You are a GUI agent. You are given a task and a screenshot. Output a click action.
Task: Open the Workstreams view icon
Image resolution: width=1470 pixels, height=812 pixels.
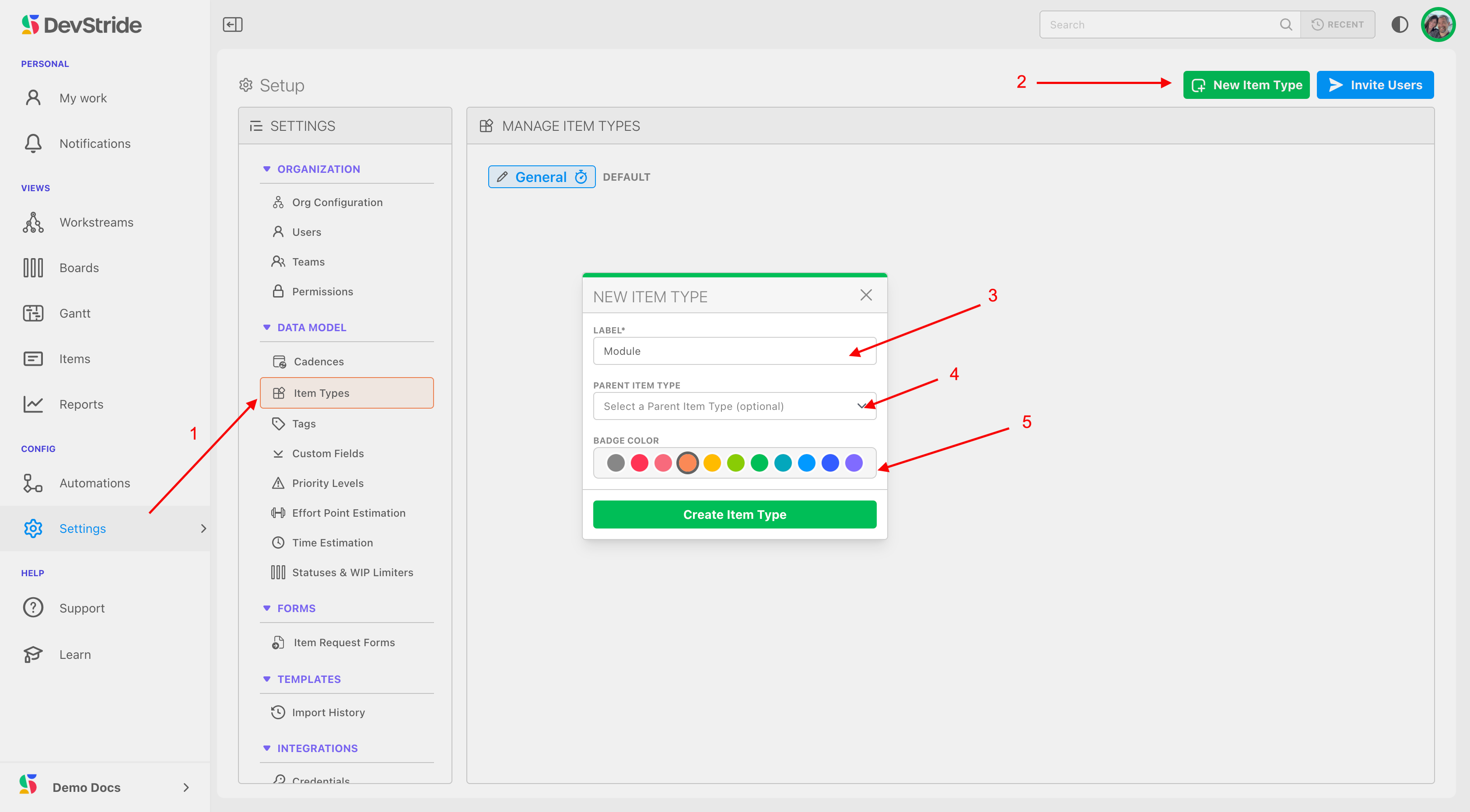pyautogui.click(x=33, y=223)
